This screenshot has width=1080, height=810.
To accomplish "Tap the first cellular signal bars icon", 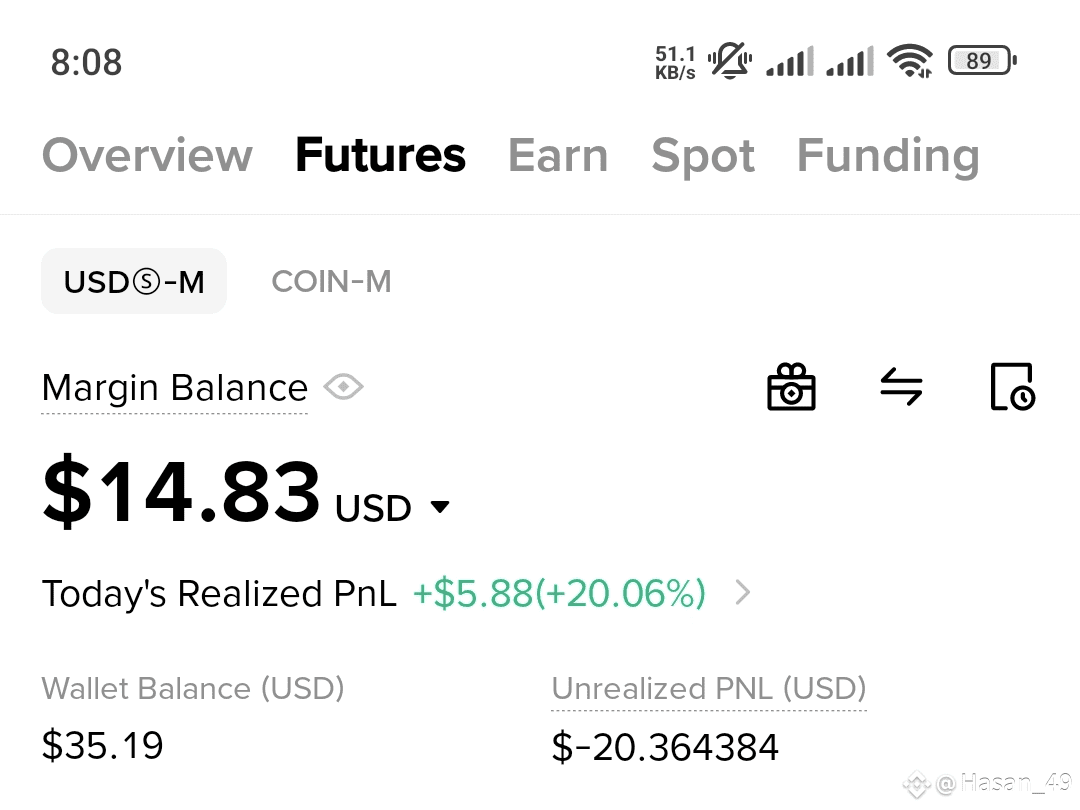I will click(x=790, y=61).
